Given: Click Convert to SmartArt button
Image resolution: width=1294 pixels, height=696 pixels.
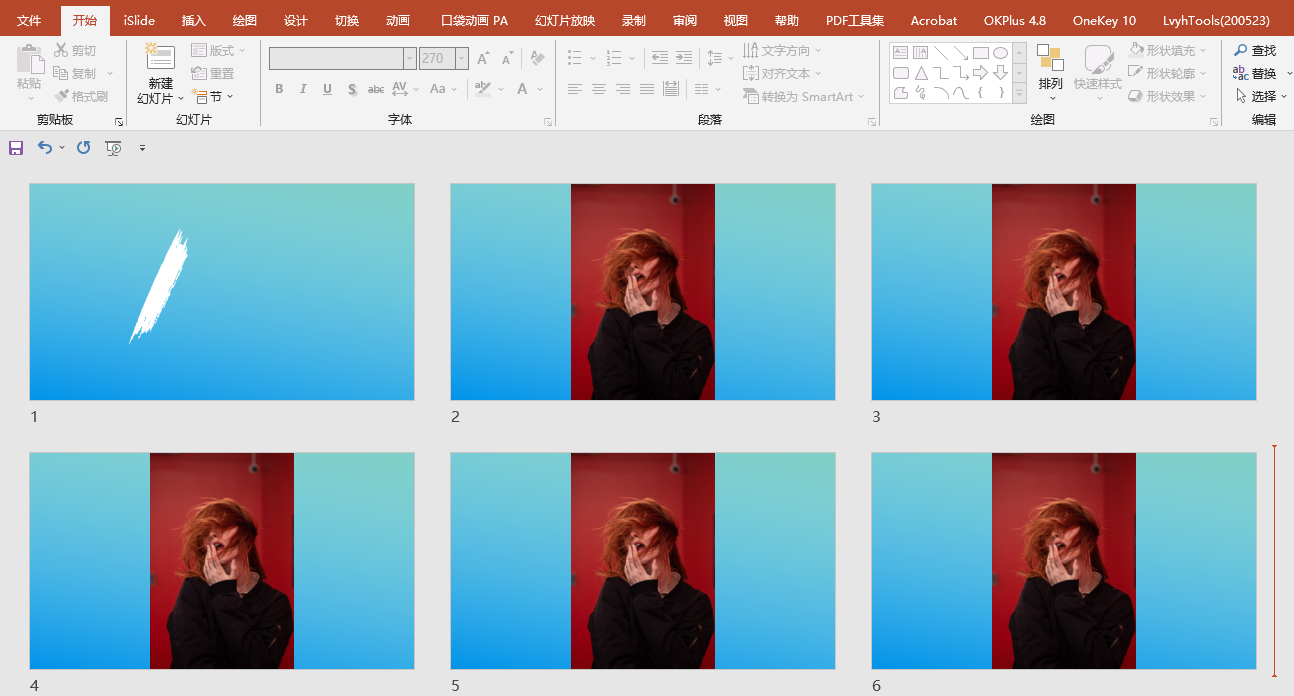Looking at the screenshot, I should point(804,96).
